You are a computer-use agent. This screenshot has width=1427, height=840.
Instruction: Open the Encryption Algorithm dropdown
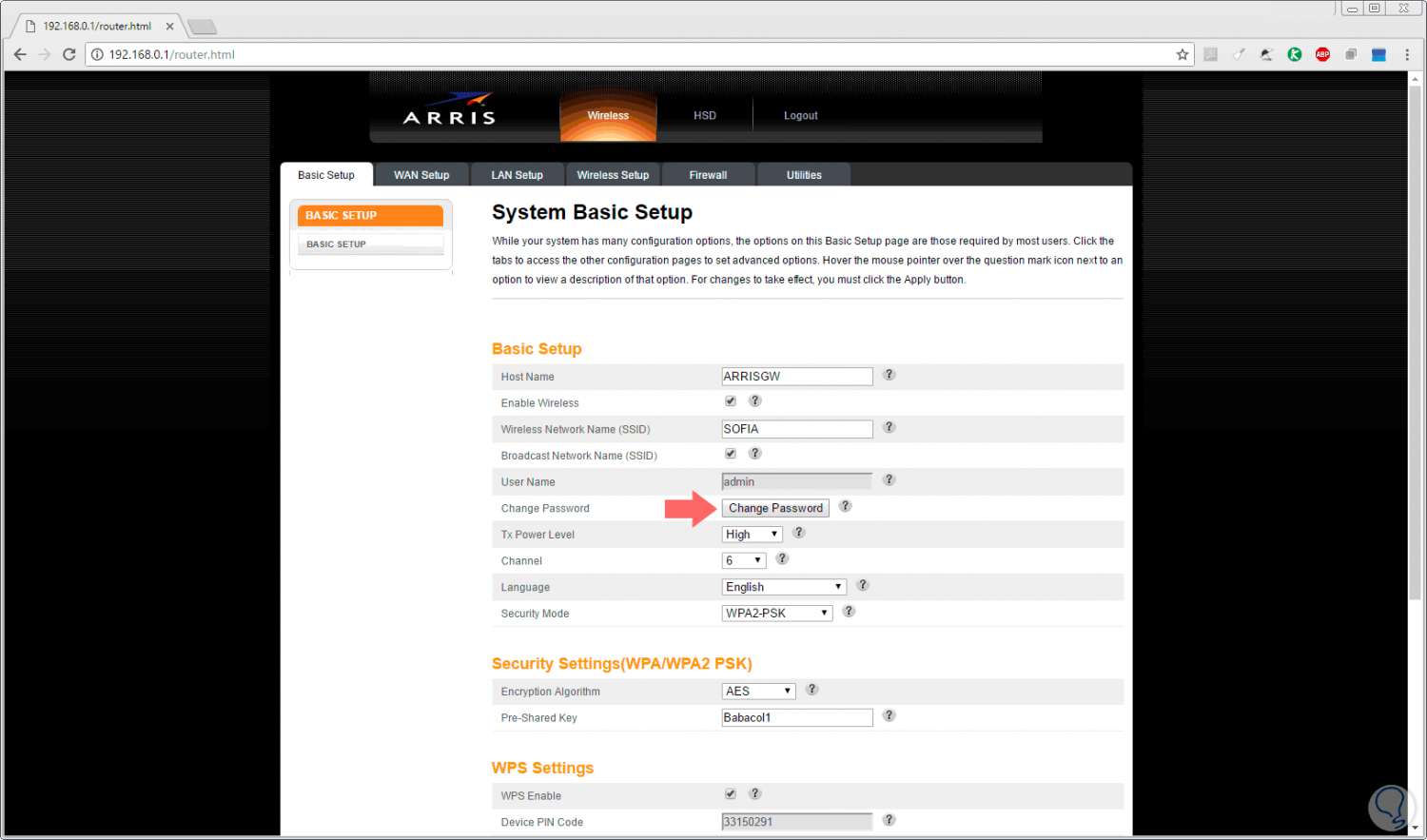pos(759,692)
